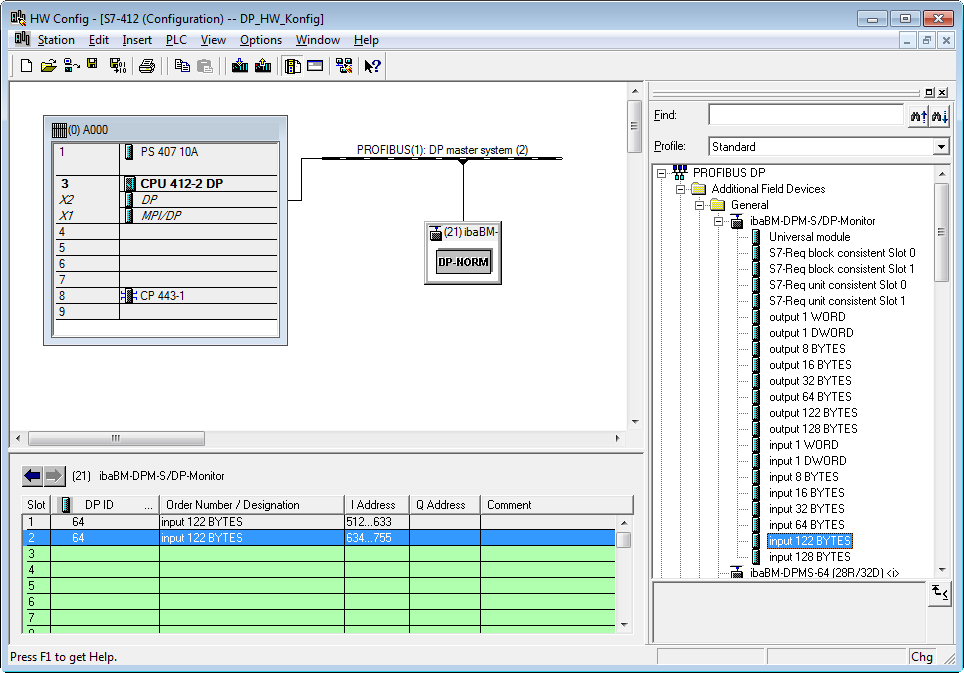Click the Print toolbar icon
964x673 pixels.
pos(147,66)
